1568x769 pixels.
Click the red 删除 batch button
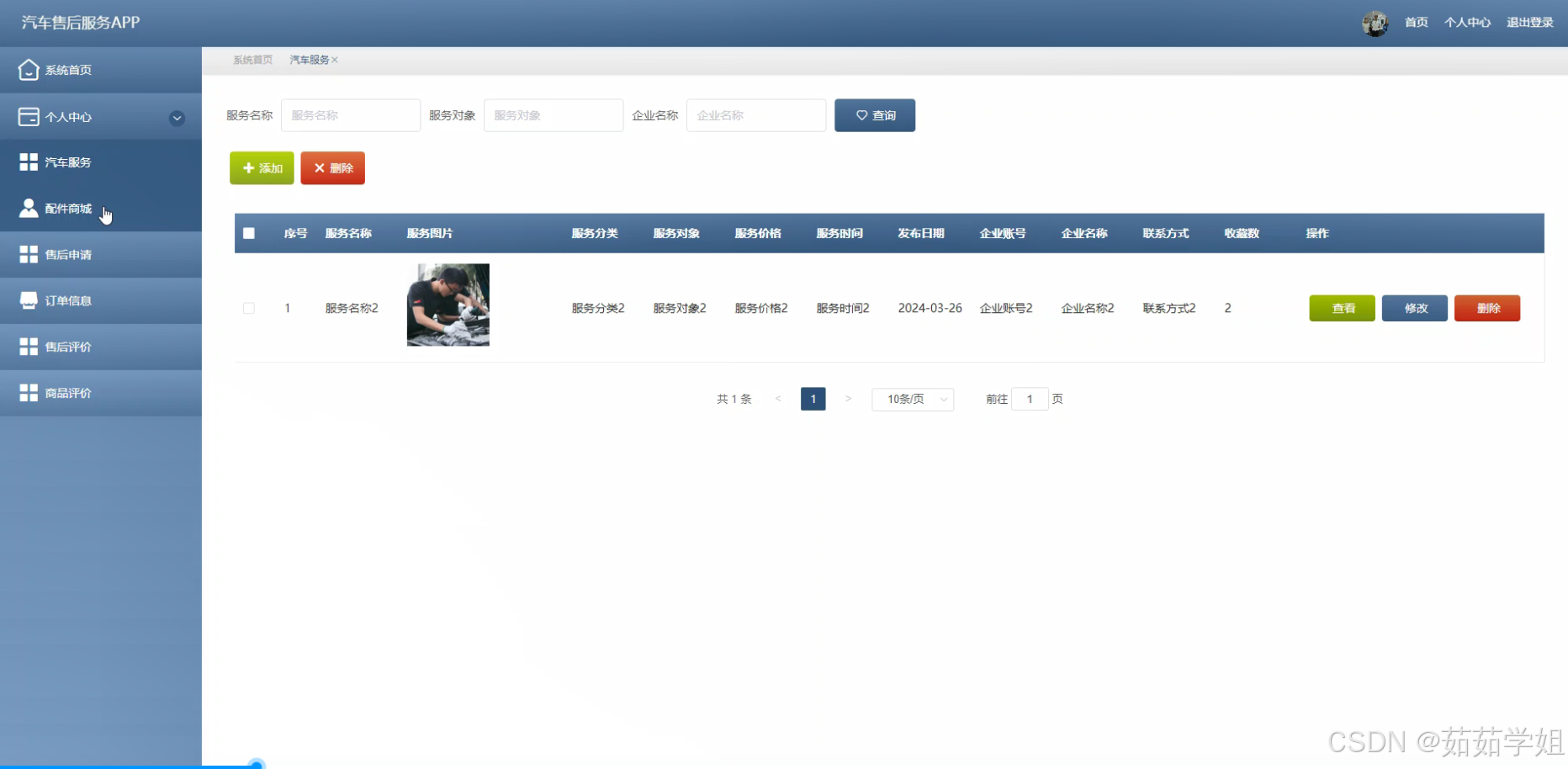tap(332, 168)
